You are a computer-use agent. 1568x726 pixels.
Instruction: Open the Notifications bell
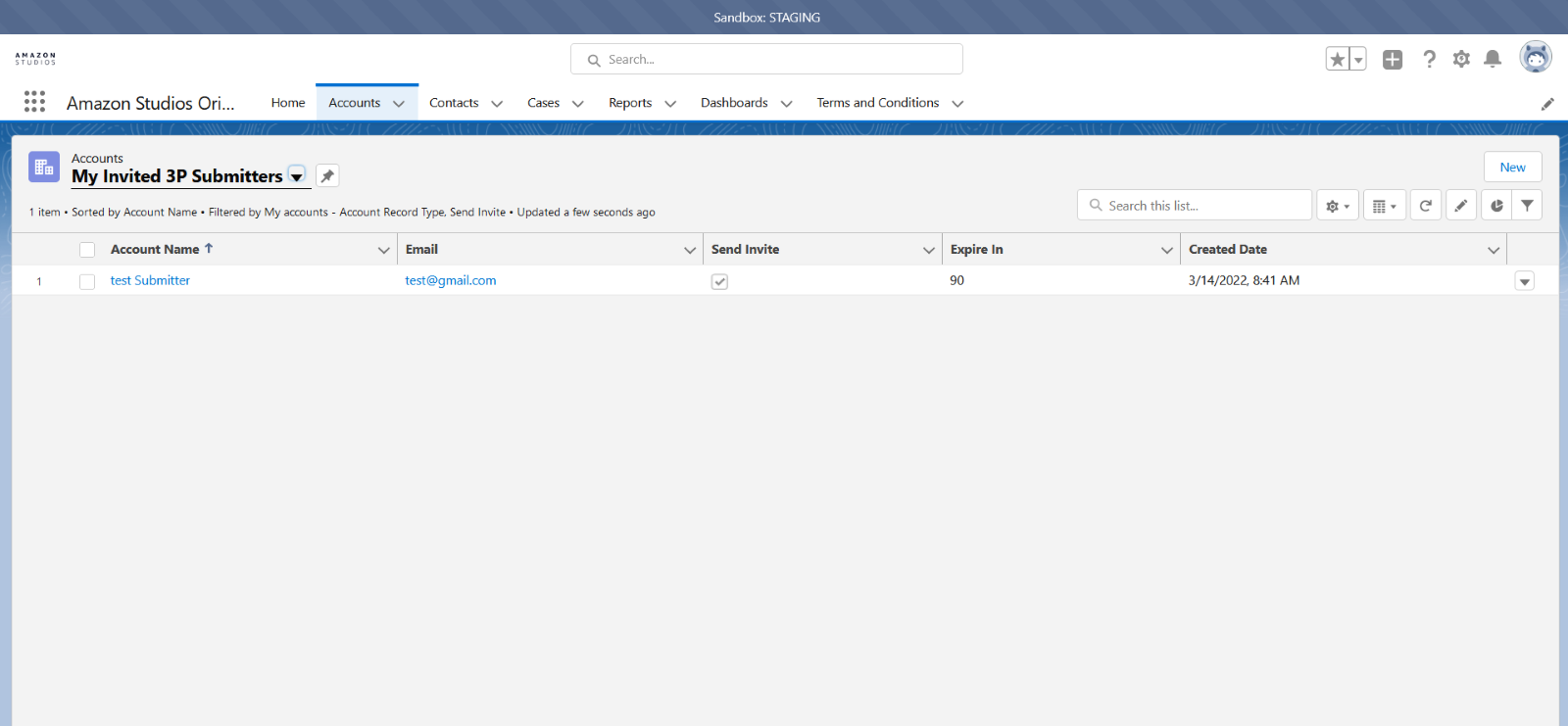[1493, 59]
